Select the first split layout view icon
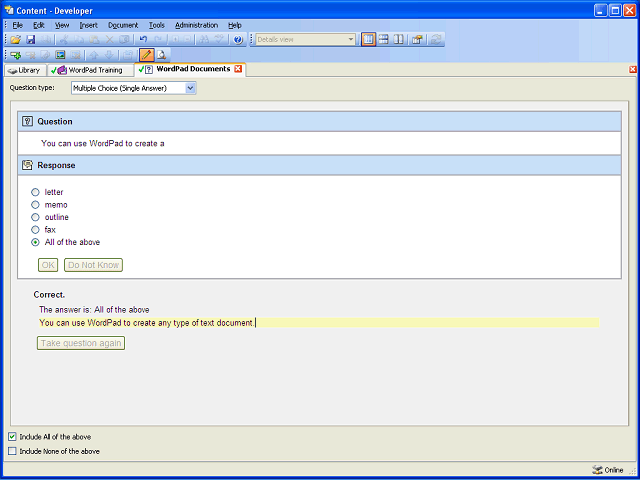The height and width of the screenshot is (480, 640). 368,40
